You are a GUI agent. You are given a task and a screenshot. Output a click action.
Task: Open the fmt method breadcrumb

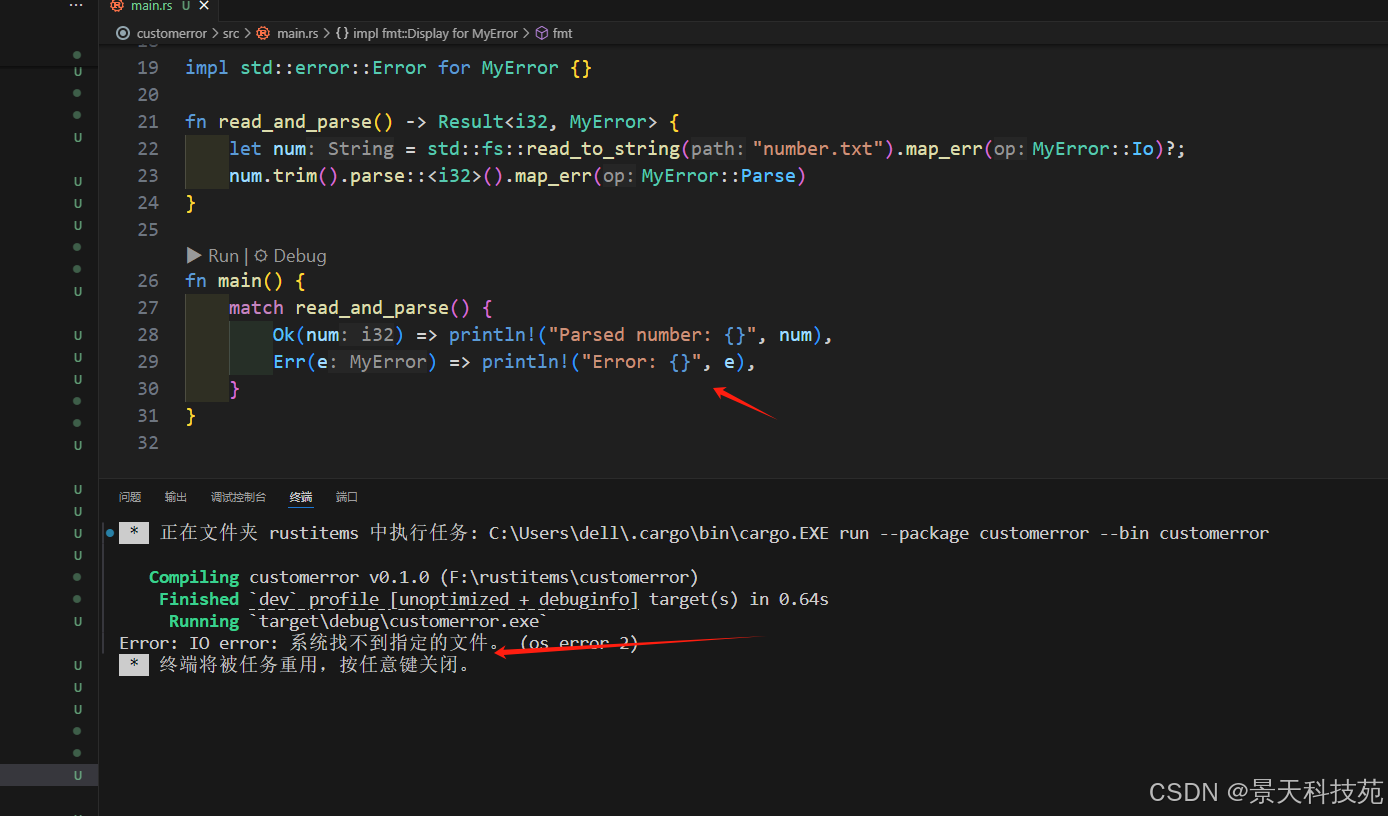(562, 33)
